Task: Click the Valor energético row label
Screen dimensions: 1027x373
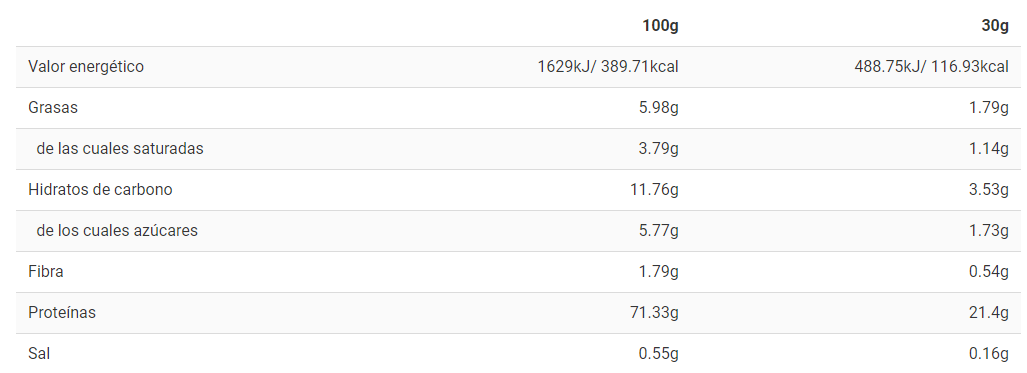Action: point(86,67)
